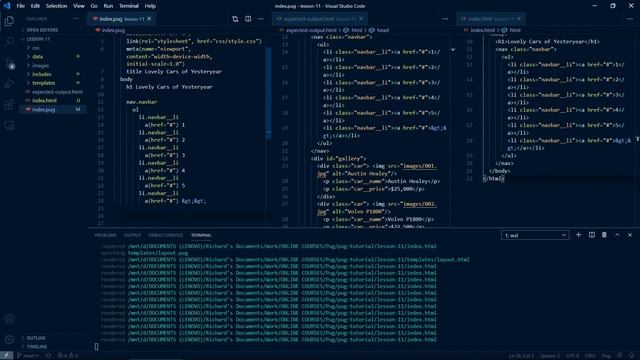Open the Source Control view
Viewport: 640px width, 360px height.
click(9, 63)
